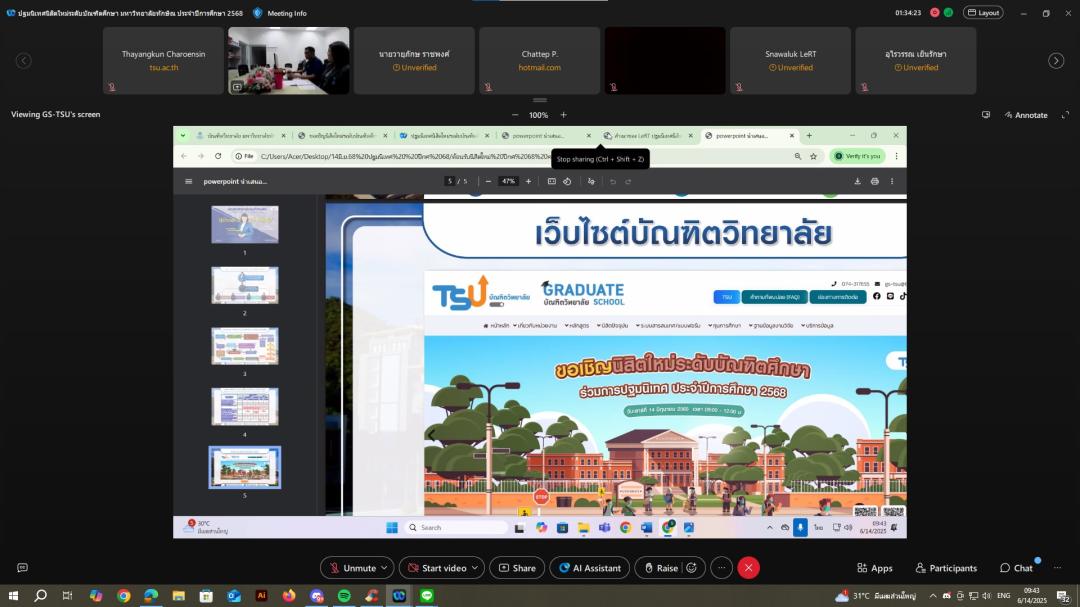
Task: Start your video
Action: coord(435,568)
